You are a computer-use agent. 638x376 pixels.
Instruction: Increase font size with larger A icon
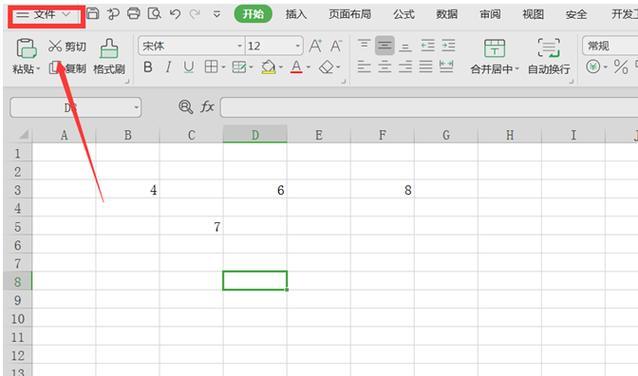click(315, 46)
